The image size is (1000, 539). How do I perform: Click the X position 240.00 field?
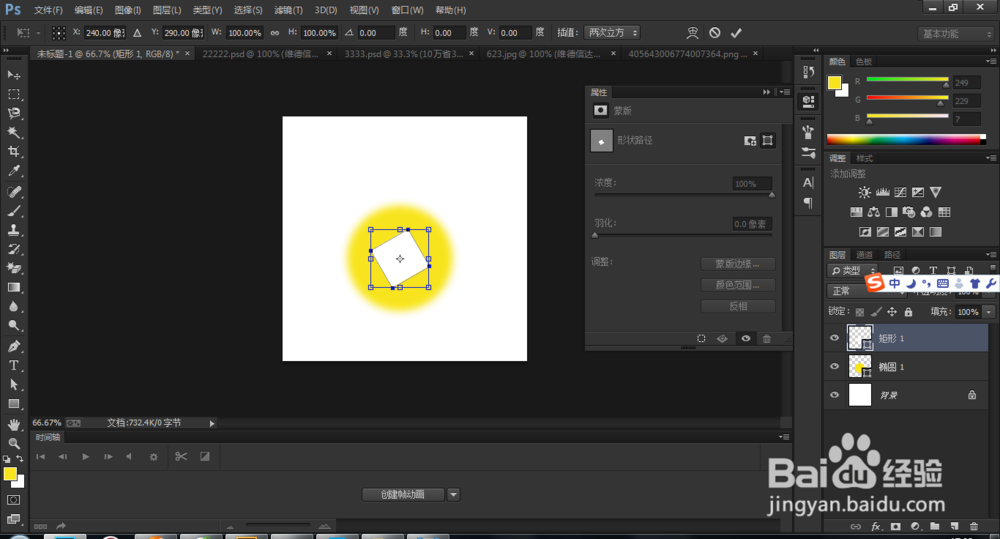click(x=105, y=33)
